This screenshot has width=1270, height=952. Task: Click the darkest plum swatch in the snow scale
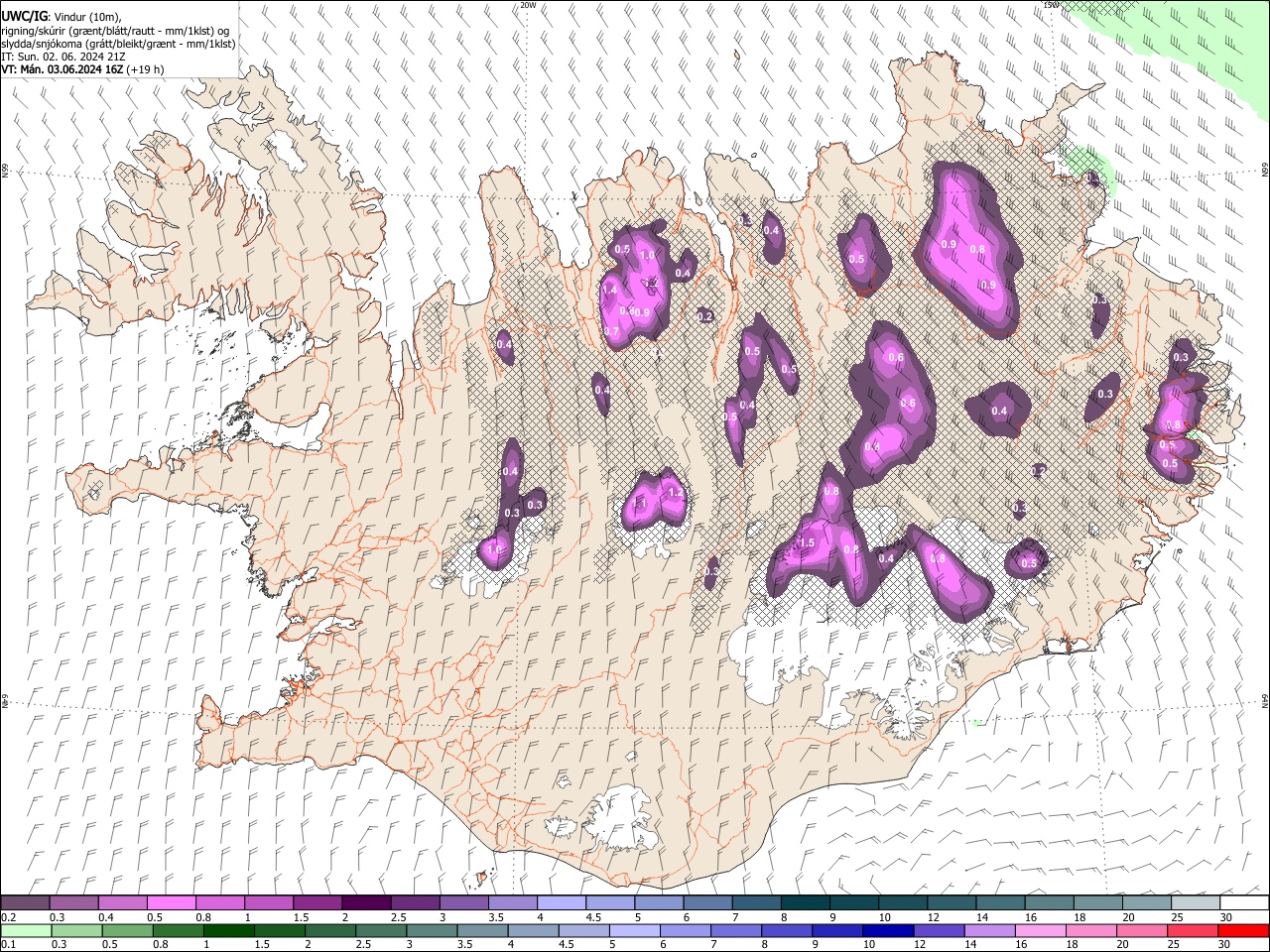click(366, 902)
